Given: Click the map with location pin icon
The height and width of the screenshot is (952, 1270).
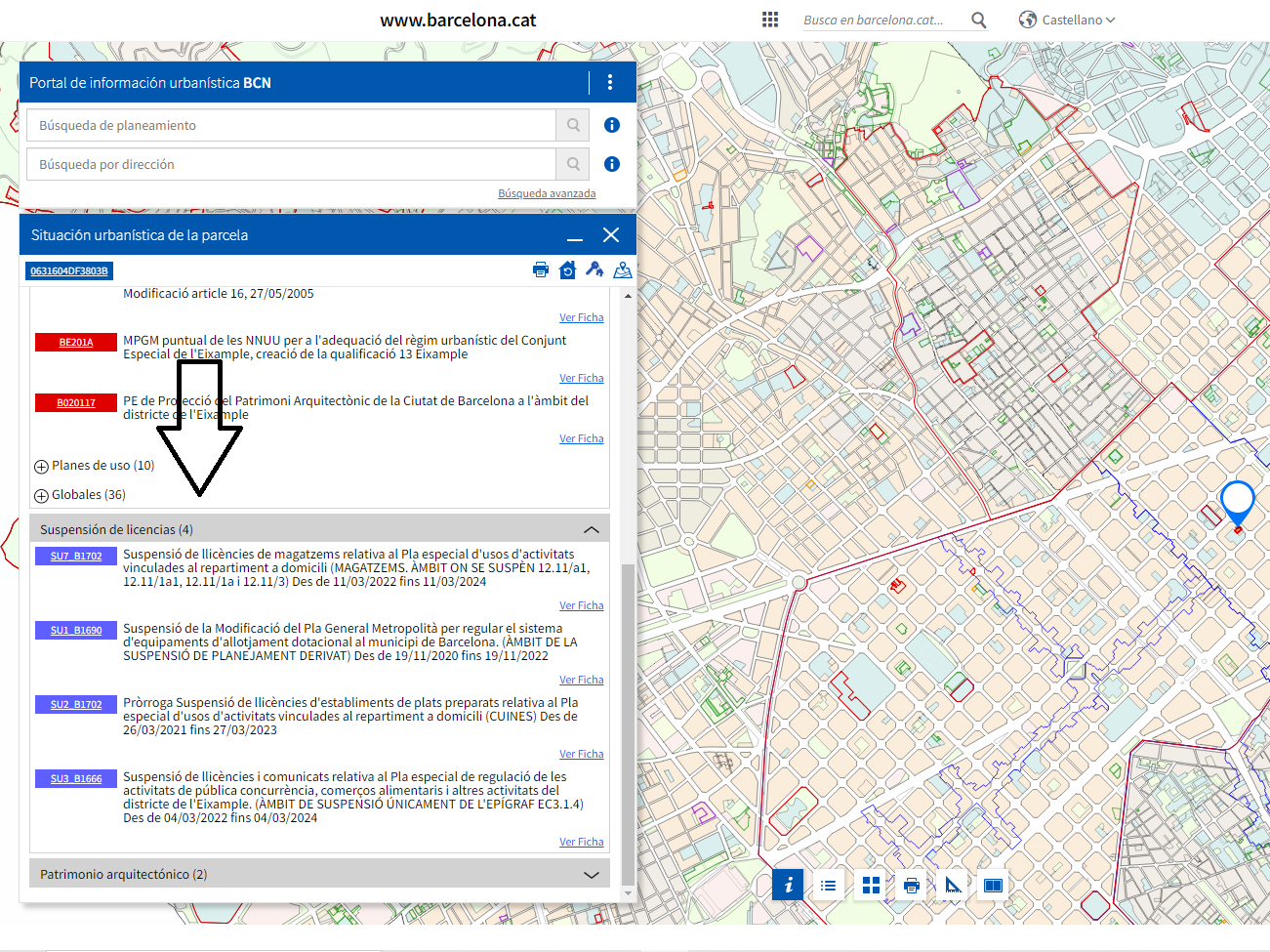Looking at the screenshot, I should pyautogui.click(x=623, y=270).
